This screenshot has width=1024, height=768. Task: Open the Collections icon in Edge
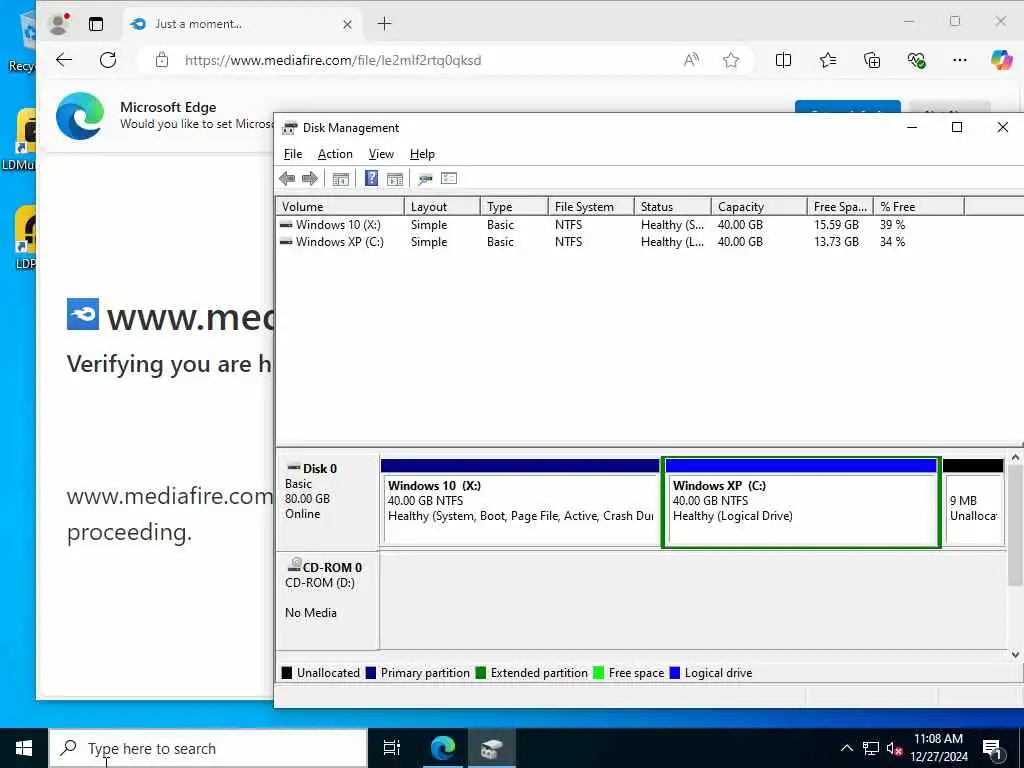872,60
